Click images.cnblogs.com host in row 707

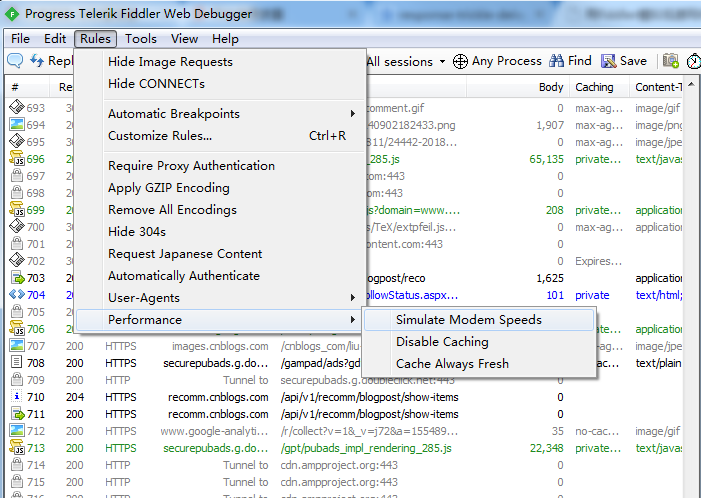click(x=220, y=346)
